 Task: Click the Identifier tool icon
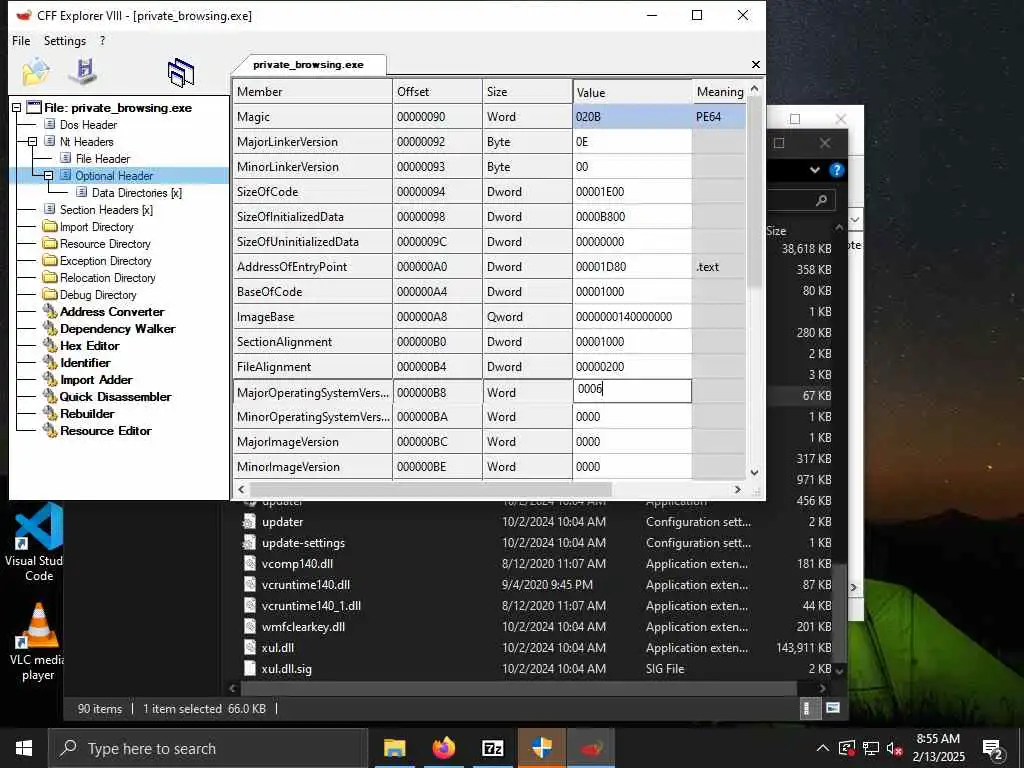point(50,362)
